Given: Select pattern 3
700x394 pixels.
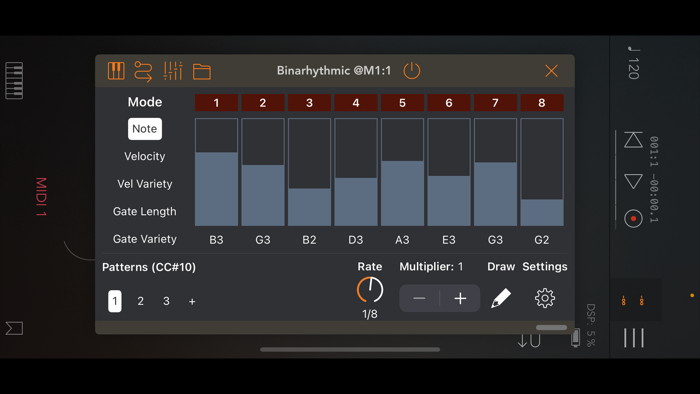Looking at the screenshot, I should click(166, 302).
